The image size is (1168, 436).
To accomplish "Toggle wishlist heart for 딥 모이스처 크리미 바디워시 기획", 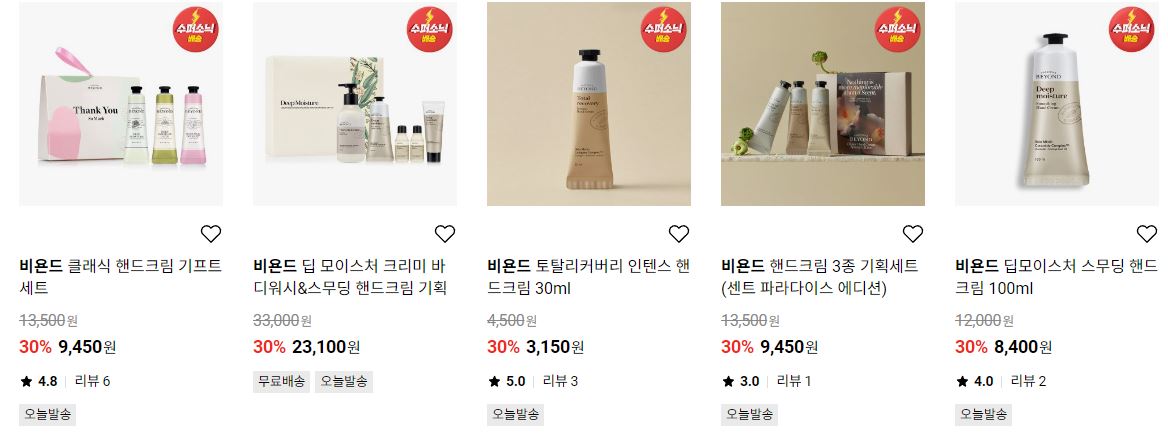I will coord(445,234).
